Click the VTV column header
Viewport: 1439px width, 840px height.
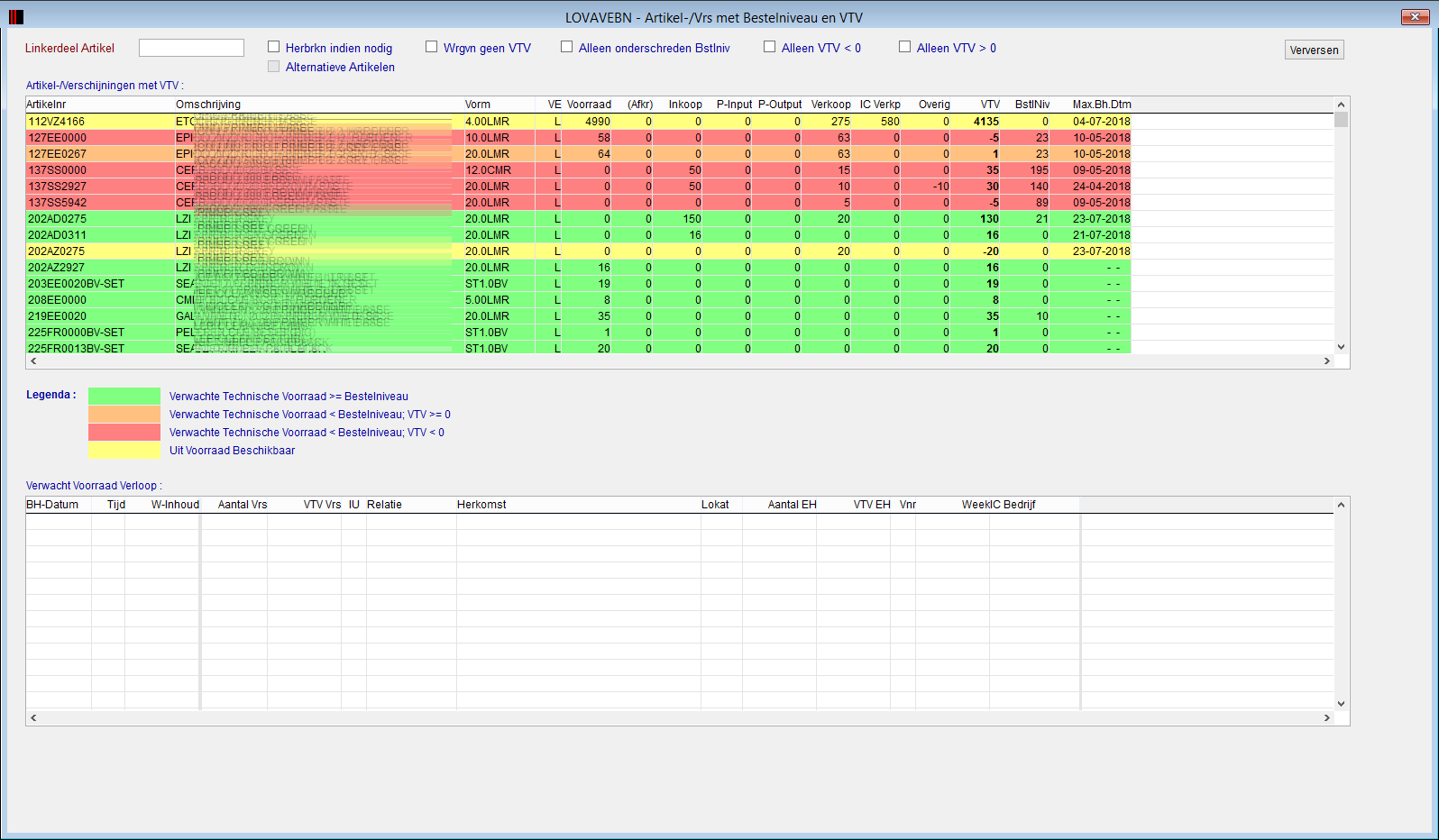[x=990, y=105]
